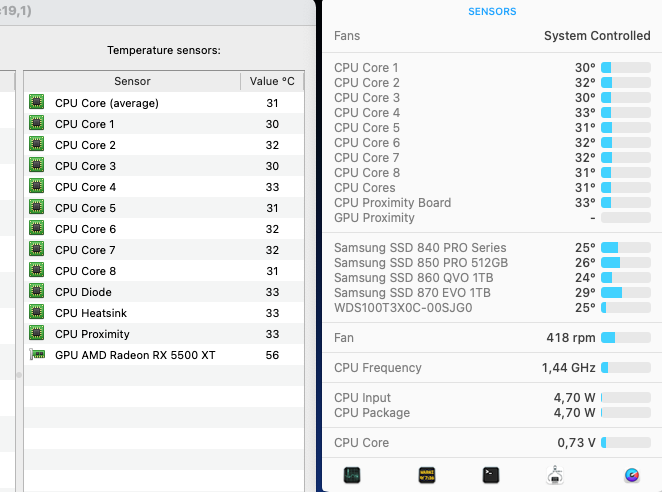Screen dimensions: 662x492
Task: Sort by the Value °C column header
Action: tap(272, 81)
